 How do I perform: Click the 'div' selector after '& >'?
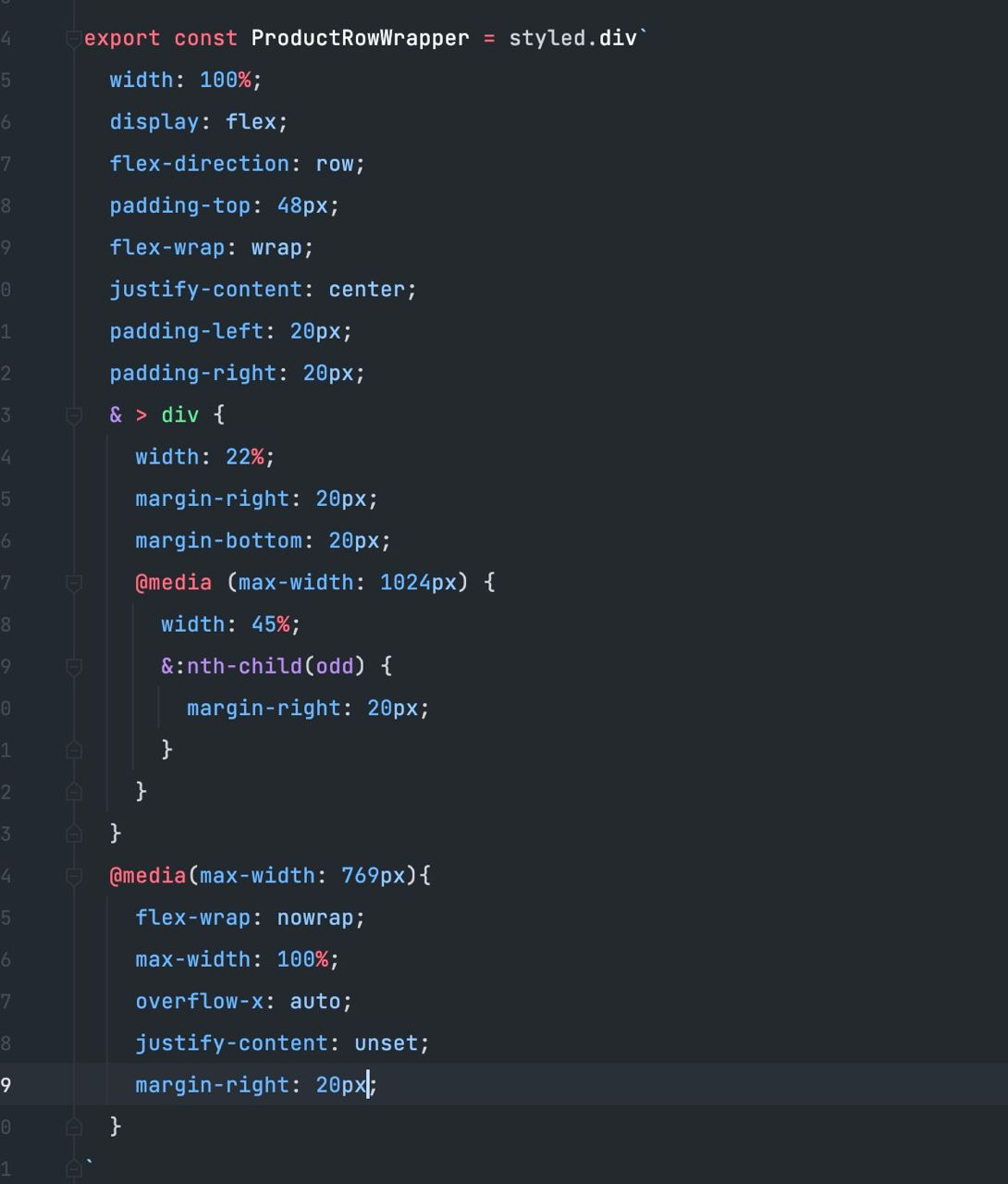click(x=180, y=415)
